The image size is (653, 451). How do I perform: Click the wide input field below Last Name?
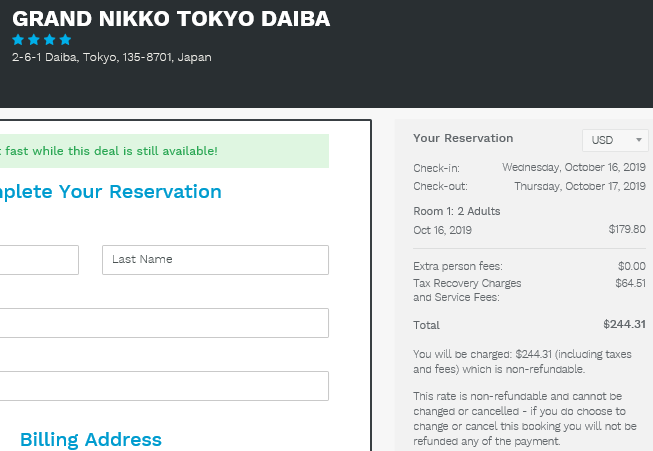pyautogui.click(x=164, y=323)
